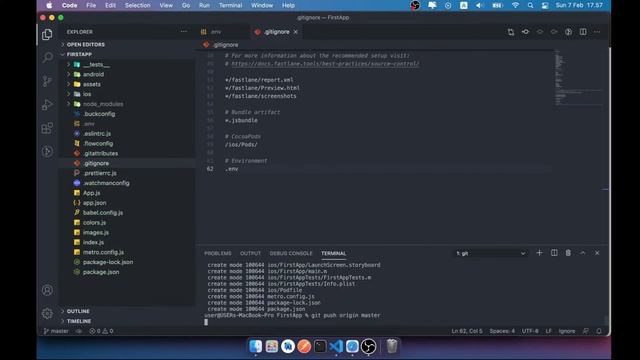
Task: Open the Selection menu
Action: click(138, 5)
